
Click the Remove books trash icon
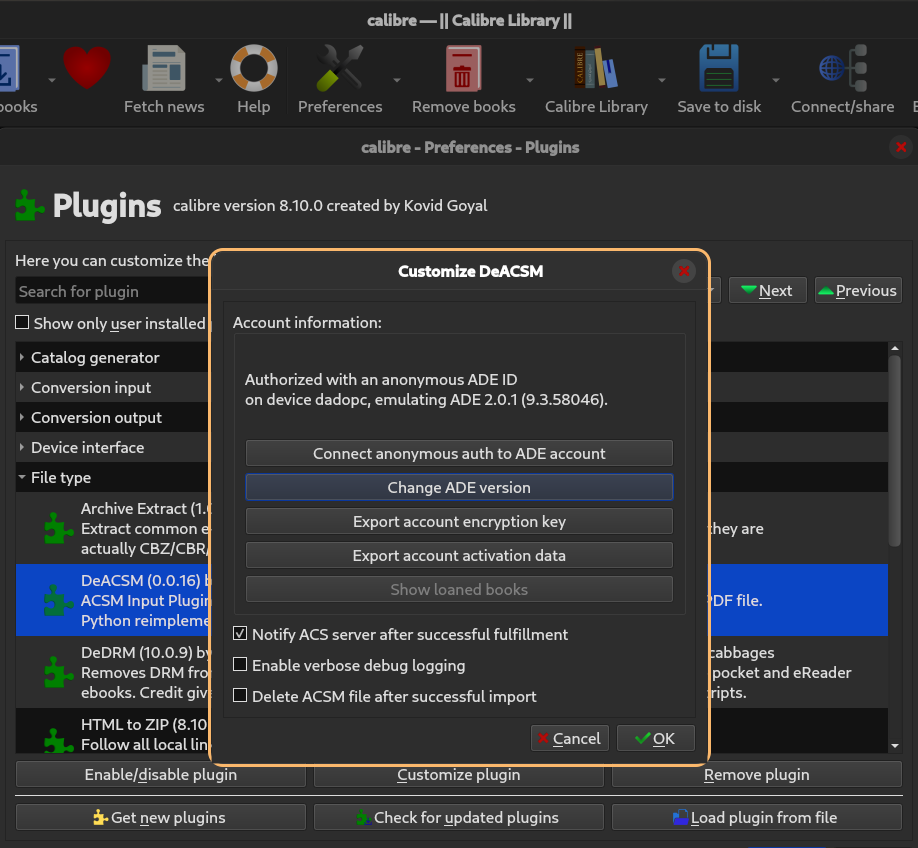(x=463, y=72)
